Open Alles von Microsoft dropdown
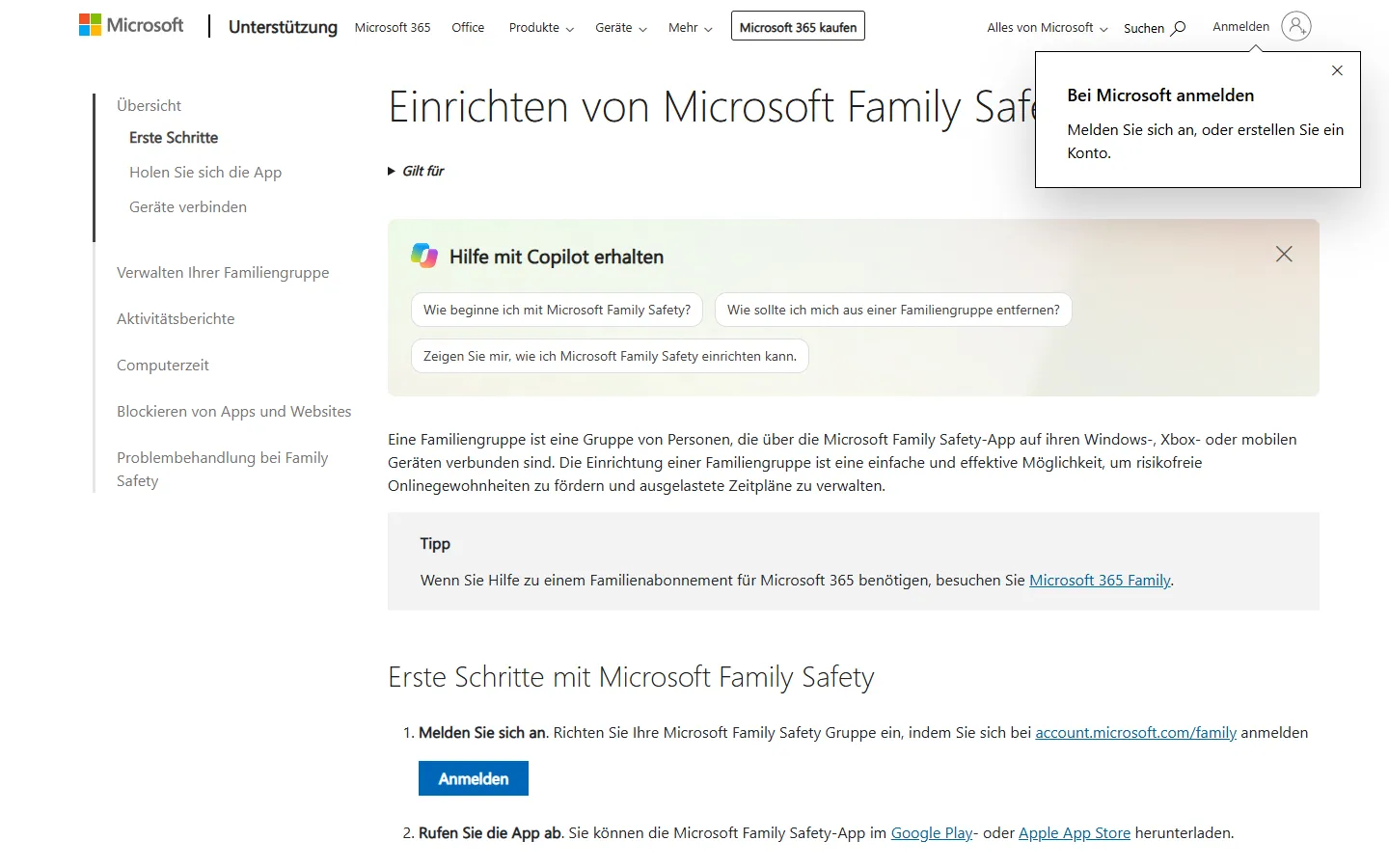Viewport: 1389px width, 868px height. pos(1048,28)
